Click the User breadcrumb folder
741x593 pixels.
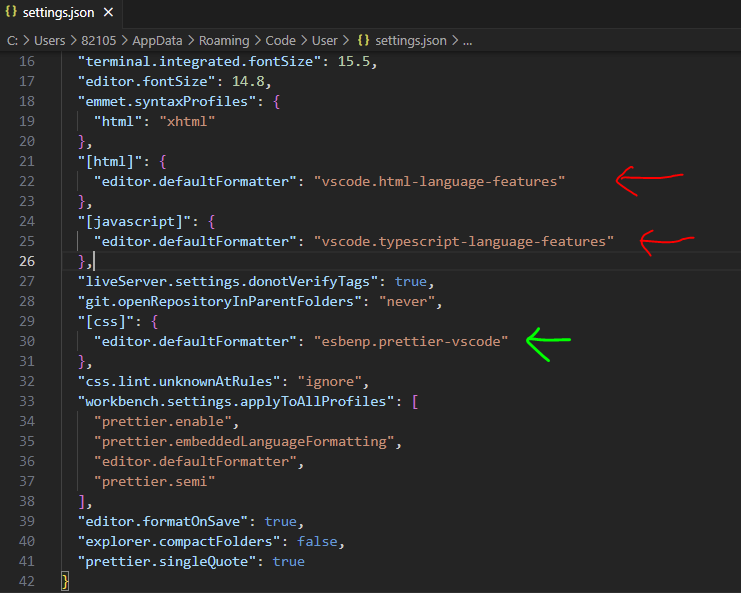pos(325,41)
